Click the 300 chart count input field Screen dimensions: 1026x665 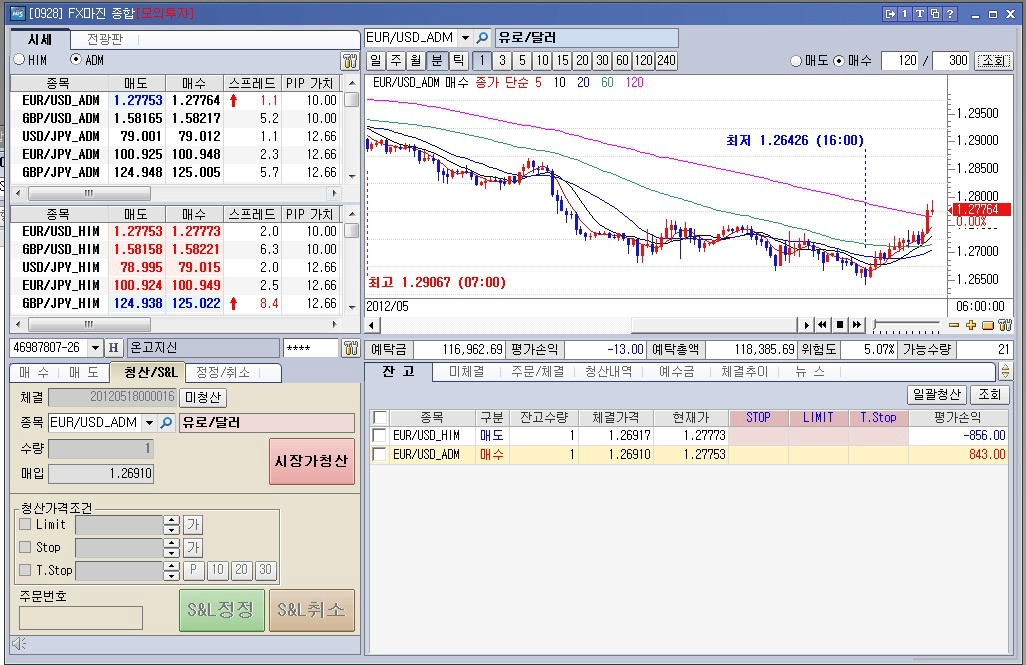951,61
